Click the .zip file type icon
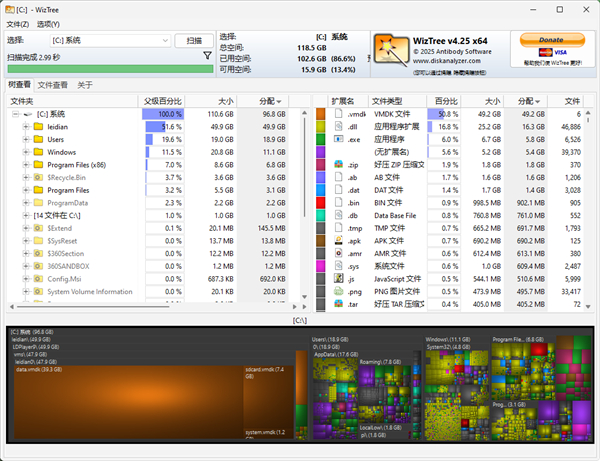Screen dimensions: 600x461 (338, 164)
